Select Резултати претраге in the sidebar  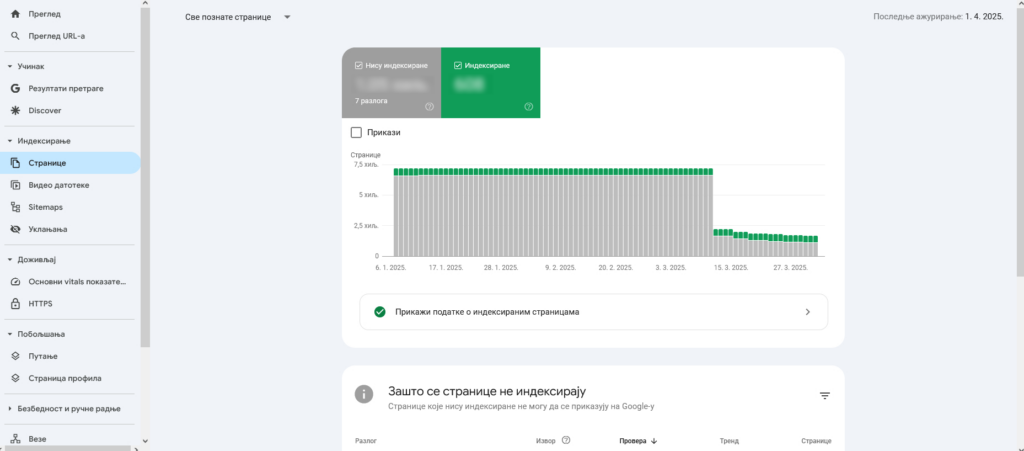click(x=66, y=88)
